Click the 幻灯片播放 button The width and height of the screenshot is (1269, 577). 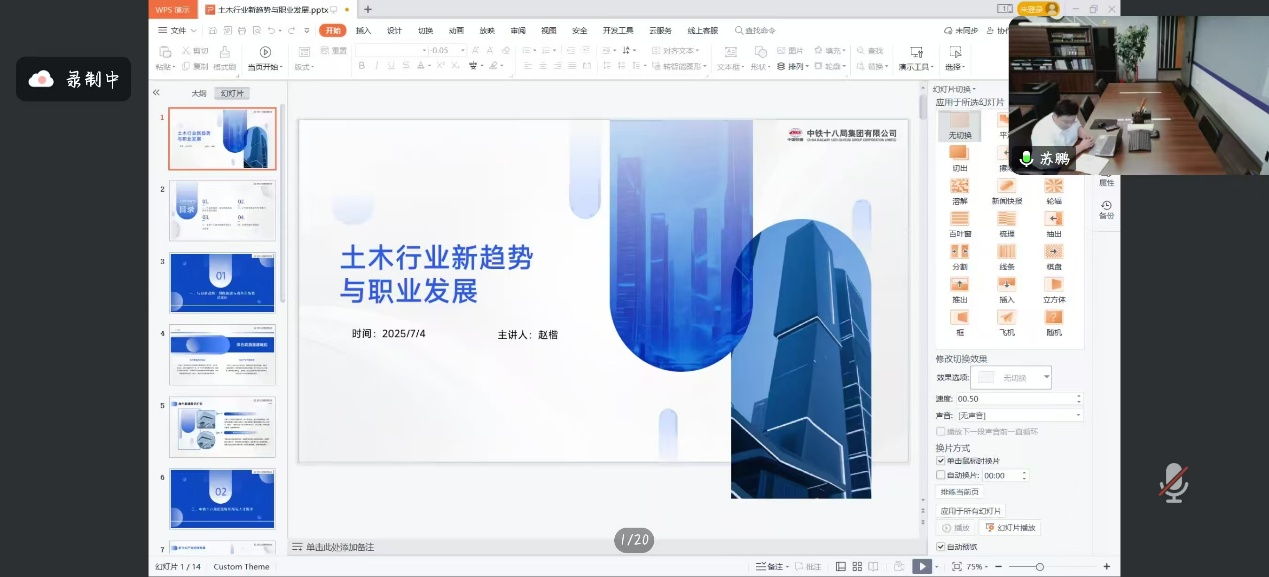[x=1010, y=527]
